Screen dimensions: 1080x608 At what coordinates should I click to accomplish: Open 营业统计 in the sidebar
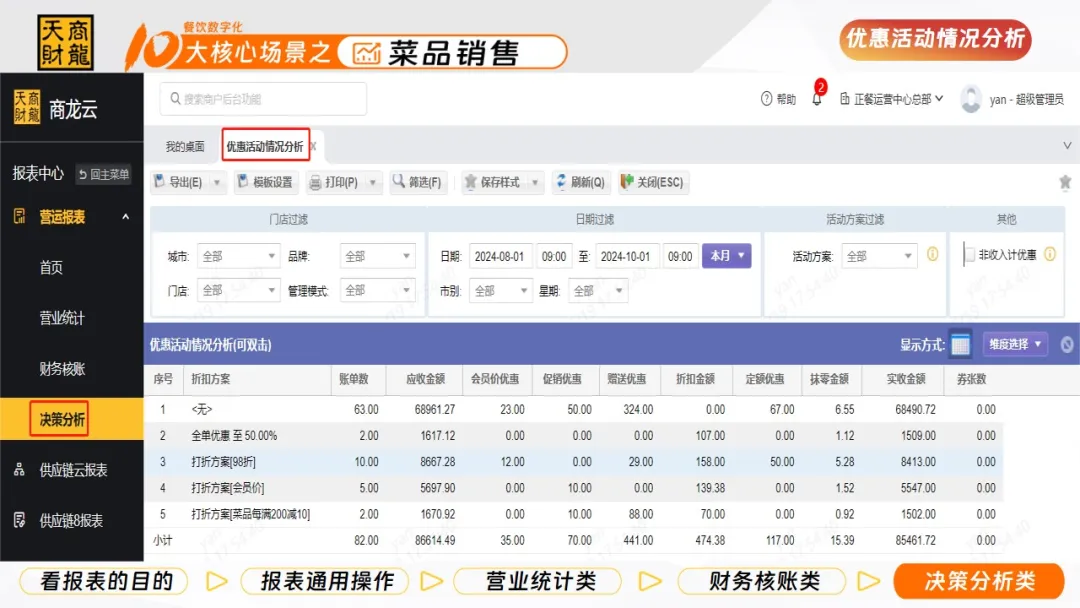(62, 318)
